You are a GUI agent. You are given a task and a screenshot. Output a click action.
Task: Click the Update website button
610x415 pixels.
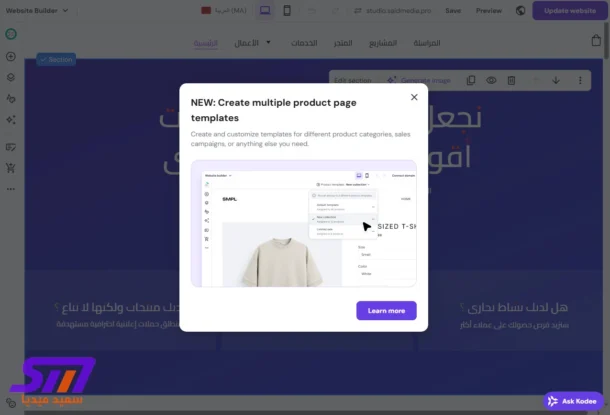tap(570, 11)
